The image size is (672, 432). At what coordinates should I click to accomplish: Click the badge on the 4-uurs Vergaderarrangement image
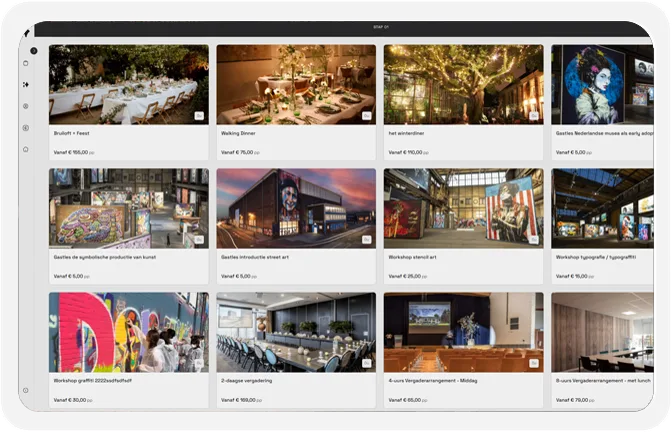(x=534, y=363)
